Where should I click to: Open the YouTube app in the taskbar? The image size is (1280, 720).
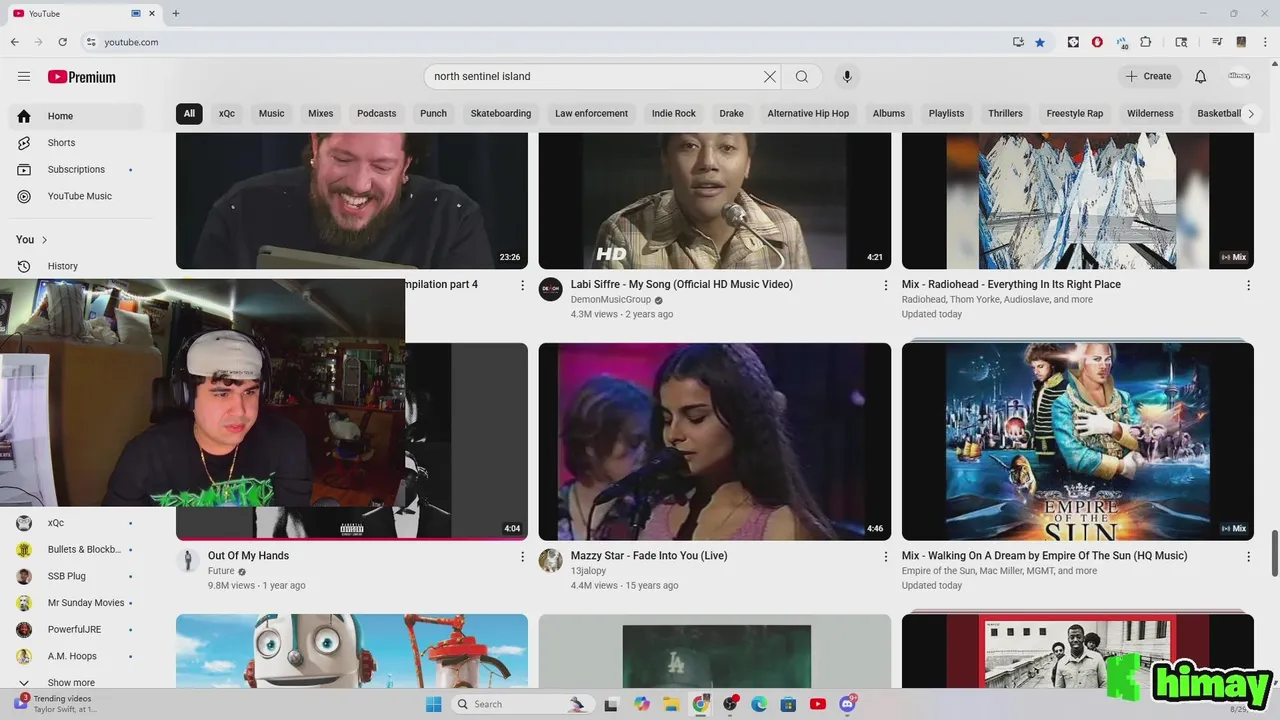[x=818, y=704]
